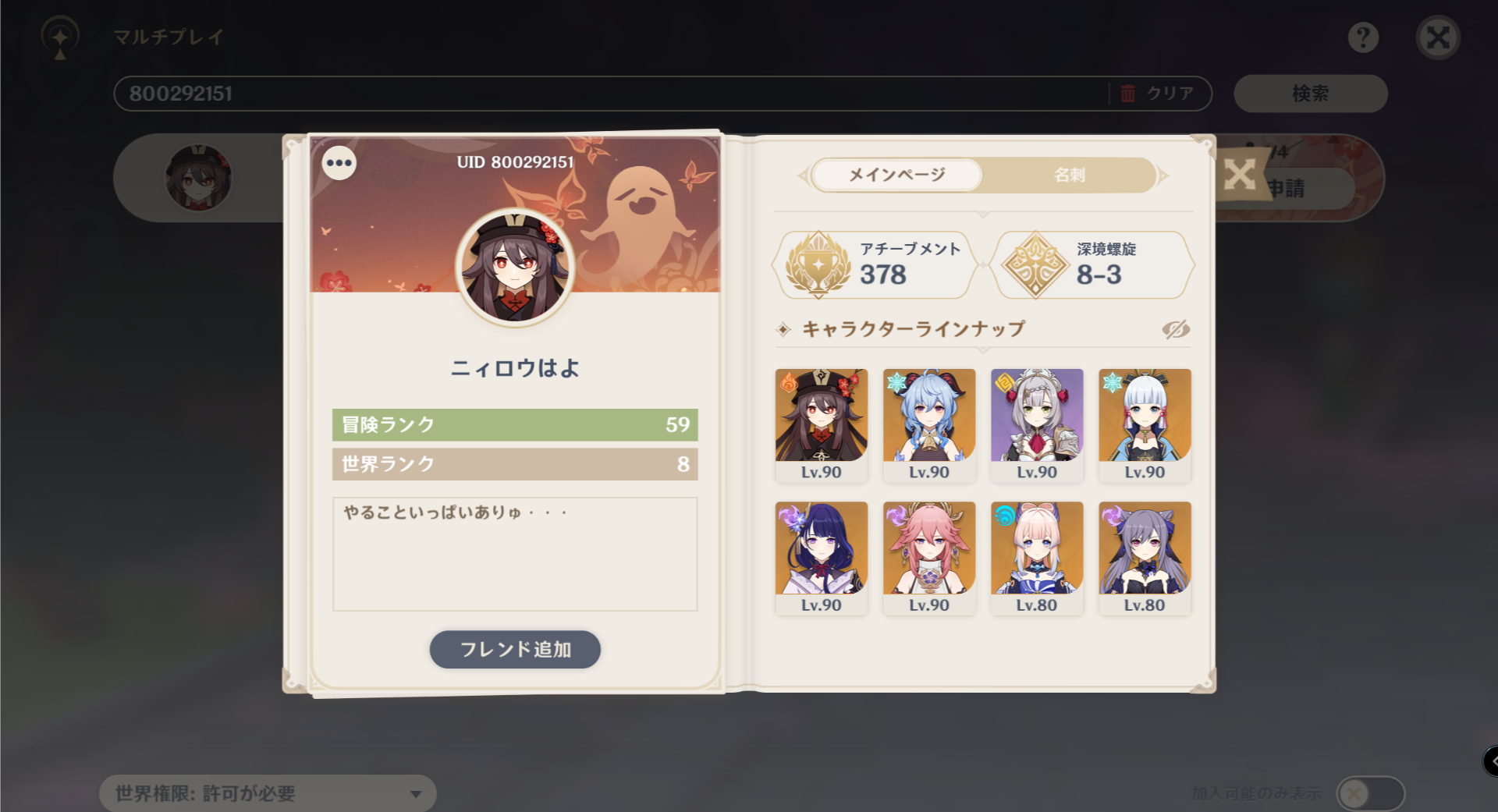This screenshot has width=1498, height=812.
Task: Click the profile avatar portrait
Action: tap(515, 268)
